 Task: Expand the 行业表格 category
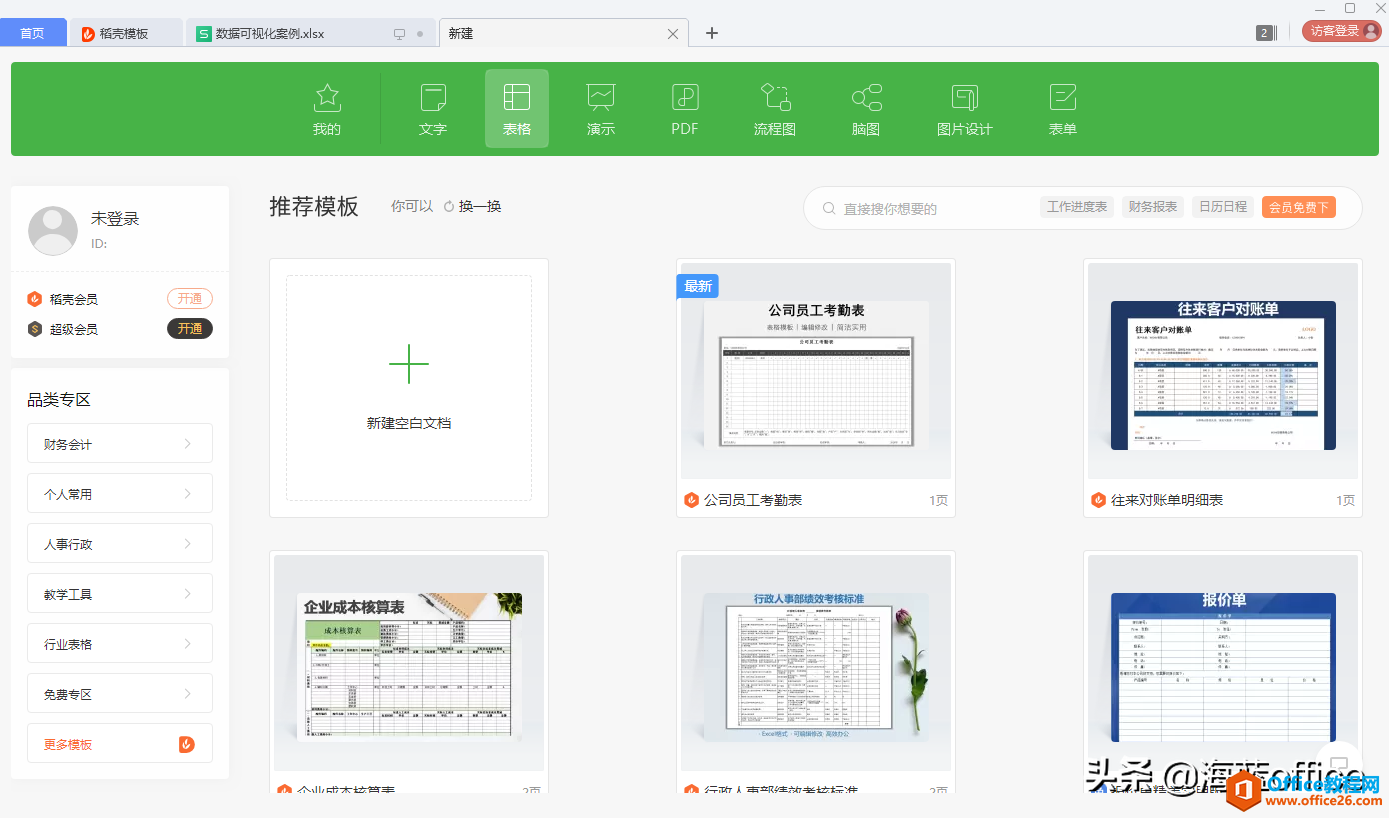point(120,644)
